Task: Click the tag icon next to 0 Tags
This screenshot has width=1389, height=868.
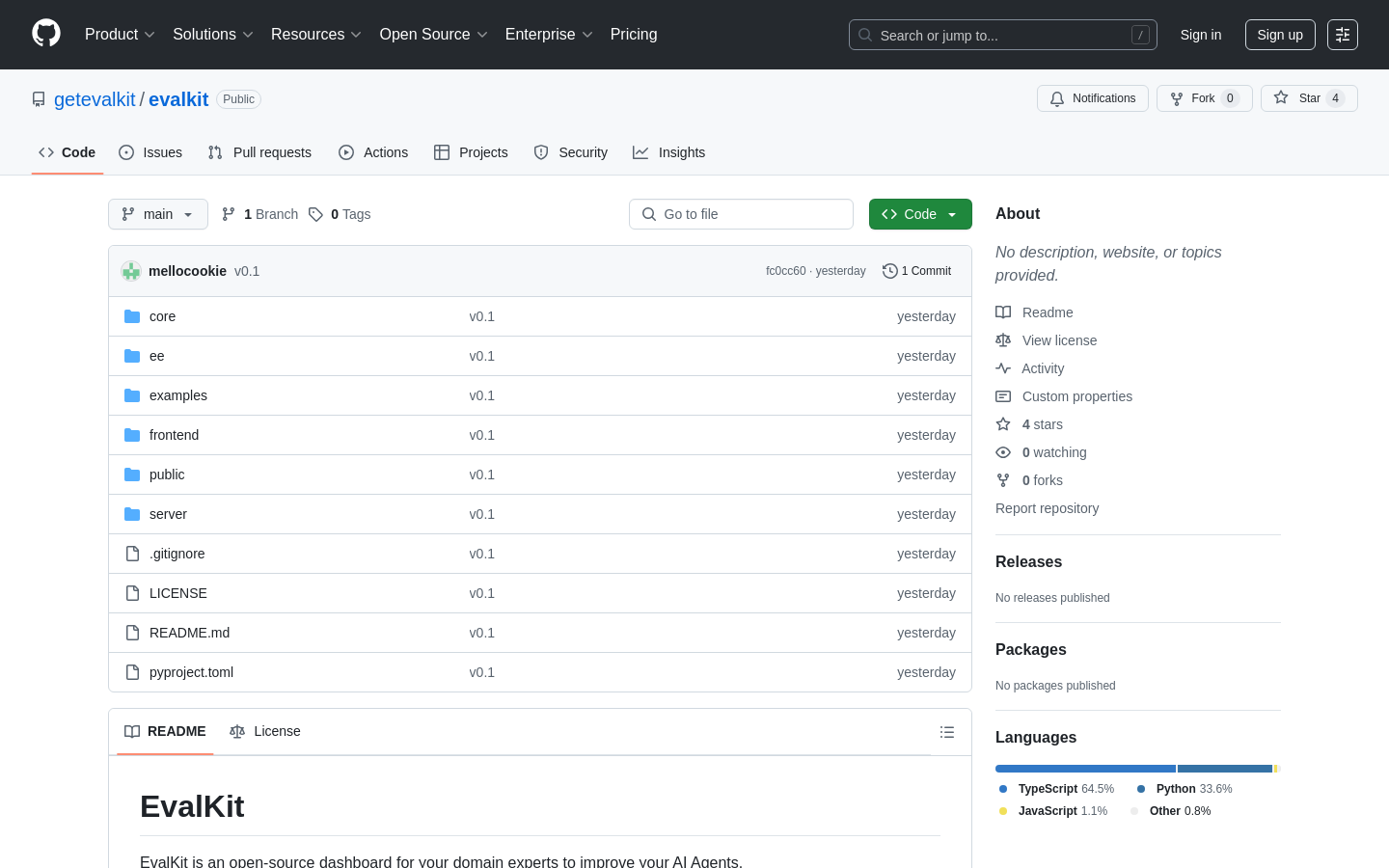Action: coord(315,214)
